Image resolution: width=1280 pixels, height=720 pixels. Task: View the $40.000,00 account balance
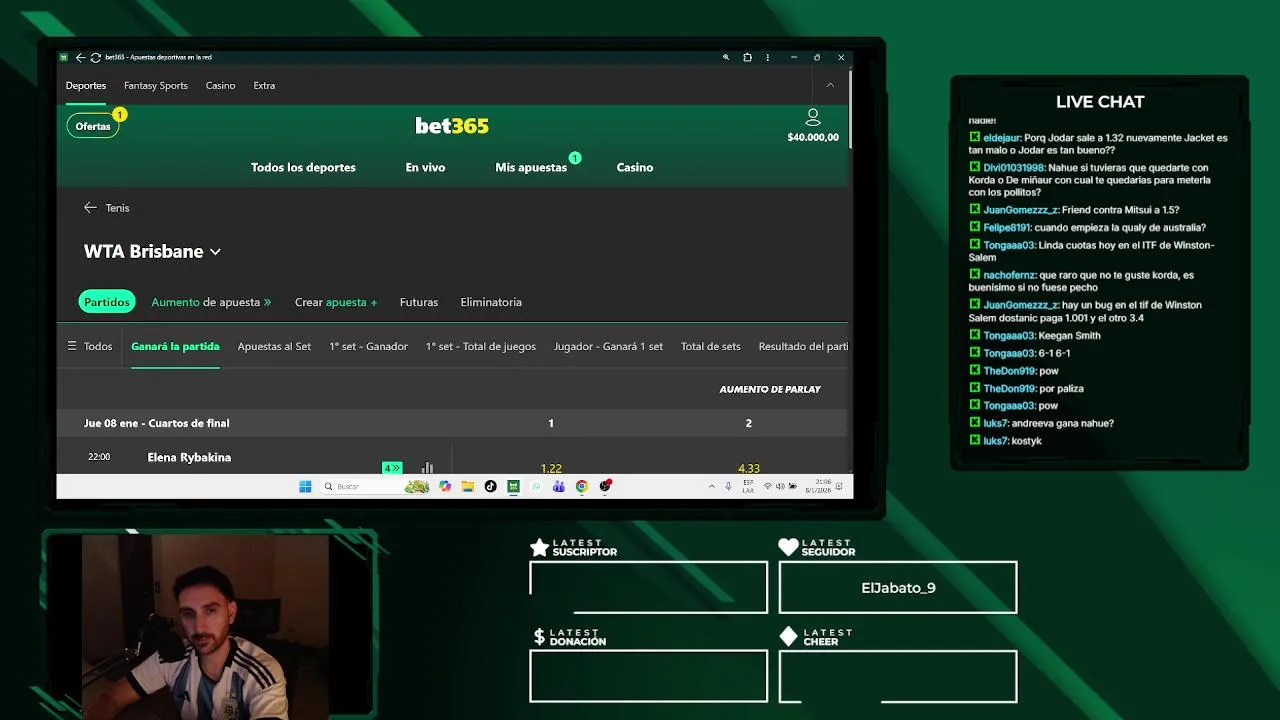(x=813, y=137)
